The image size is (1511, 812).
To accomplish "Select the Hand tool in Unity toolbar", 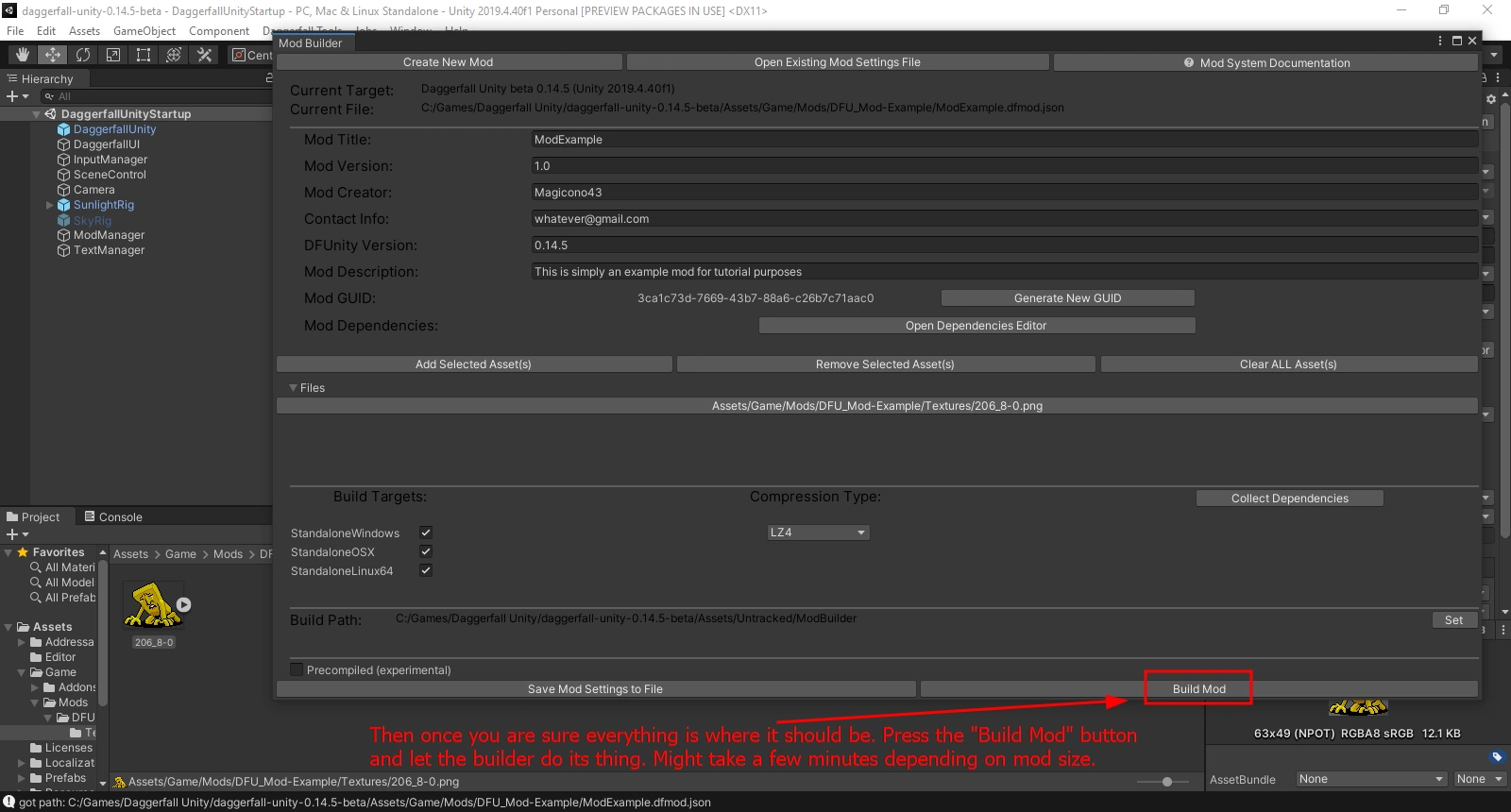I will 23,55.
